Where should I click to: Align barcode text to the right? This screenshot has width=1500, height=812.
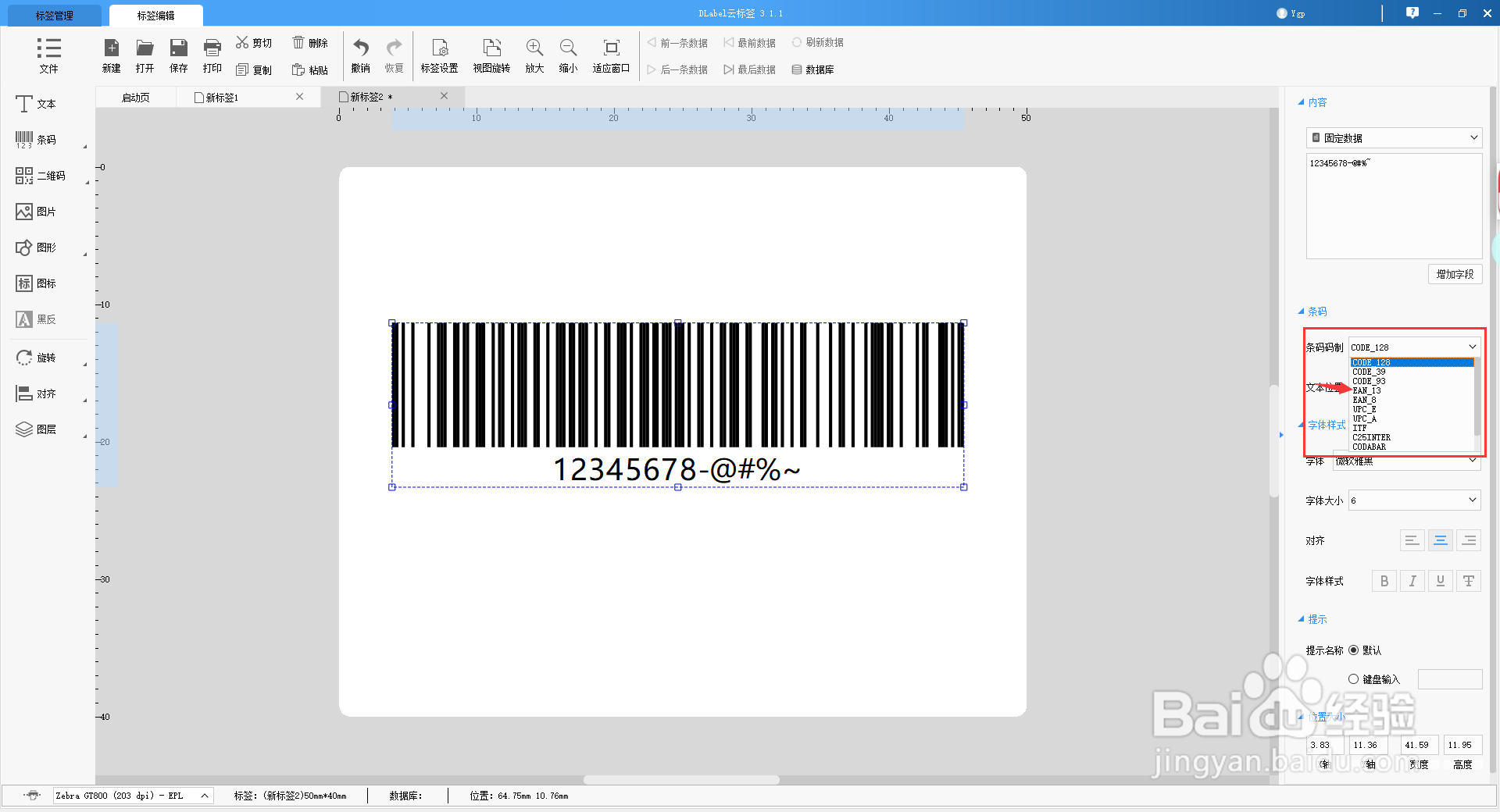point(1469,540)
